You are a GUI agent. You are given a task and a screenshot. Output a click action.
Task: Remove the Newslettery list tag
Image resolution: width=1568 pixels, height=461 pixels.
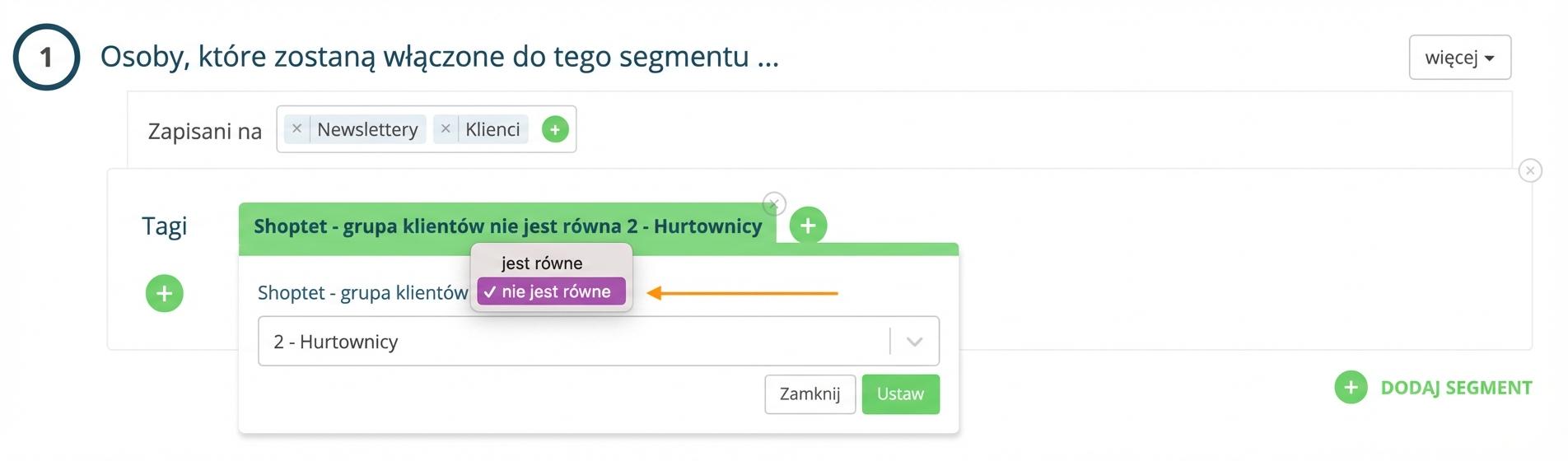point(296,129)
